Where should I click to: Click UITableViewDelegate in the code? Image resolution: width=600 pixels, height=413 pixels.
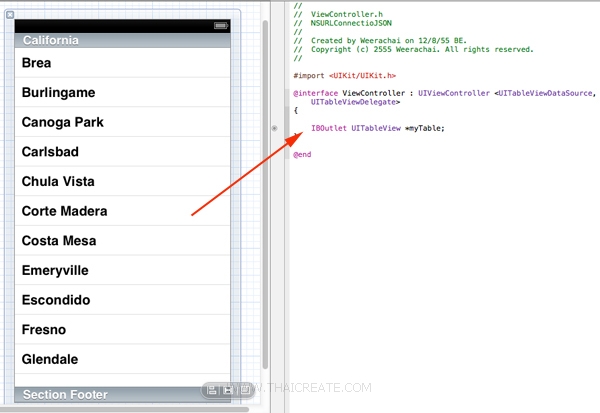[x=355, y=102]
